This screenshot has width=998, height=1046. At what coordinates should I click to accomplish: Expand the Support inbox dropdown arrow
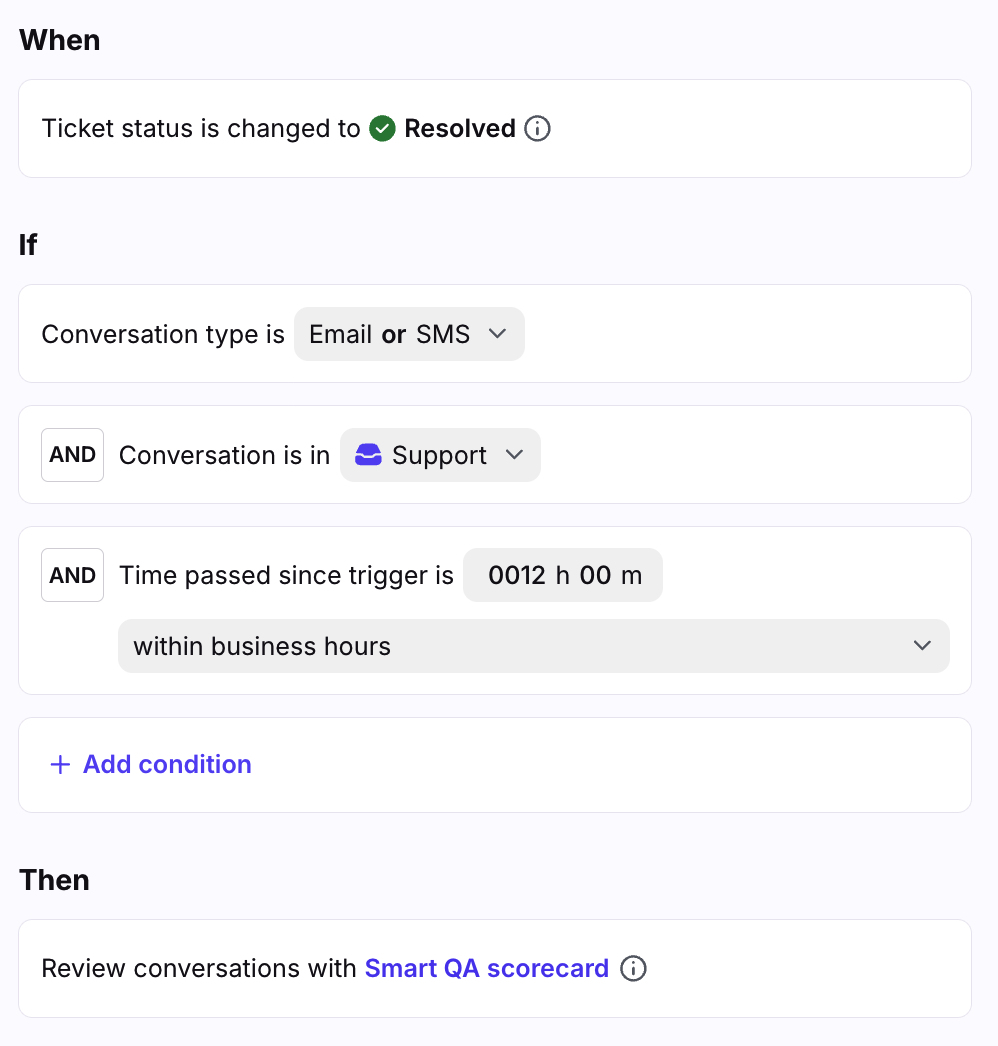[x=514, y=455]
